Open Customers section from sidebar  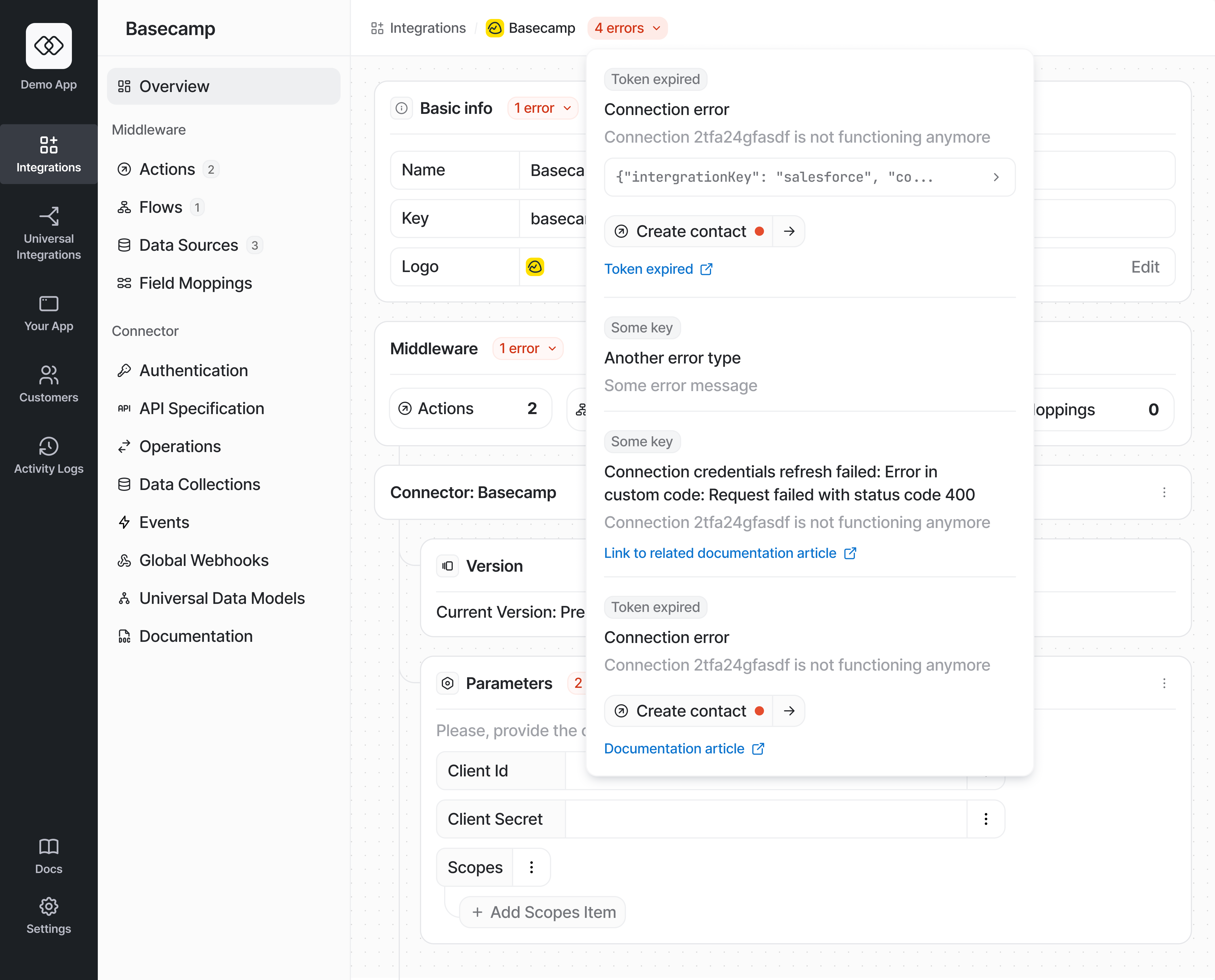coord(49,384)
